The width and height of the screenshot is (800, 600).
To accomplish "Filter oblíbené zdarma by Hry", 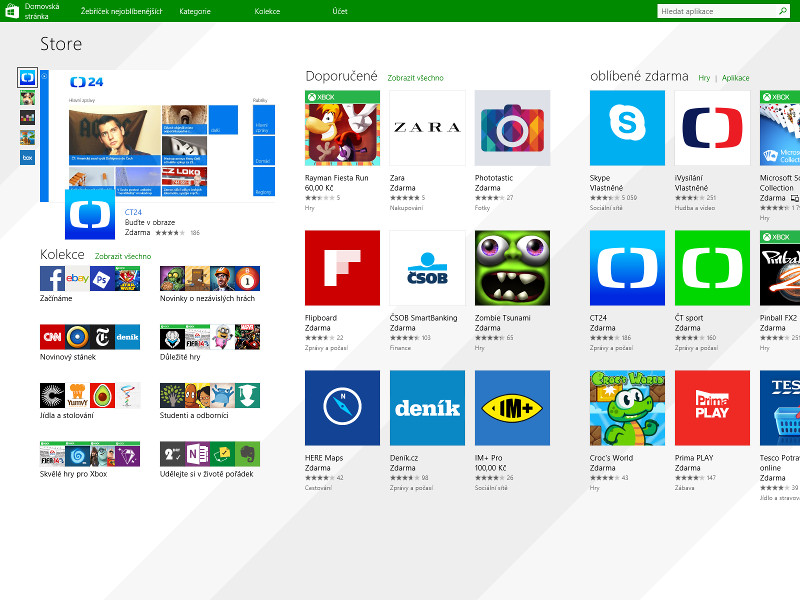I will [704, 78].
